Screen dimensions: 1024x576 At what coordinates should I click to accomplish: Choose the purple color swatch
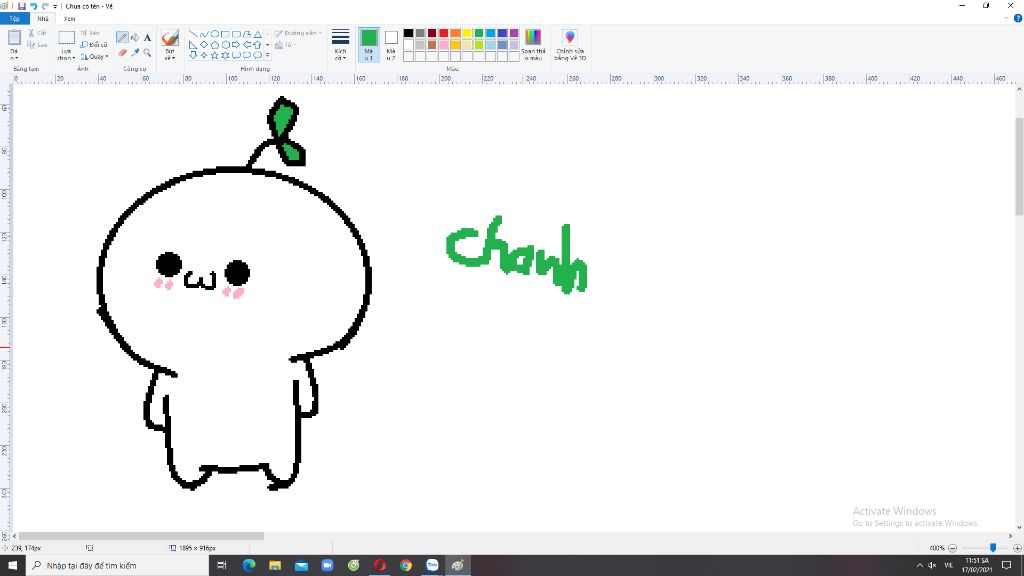tap(514, 33)
